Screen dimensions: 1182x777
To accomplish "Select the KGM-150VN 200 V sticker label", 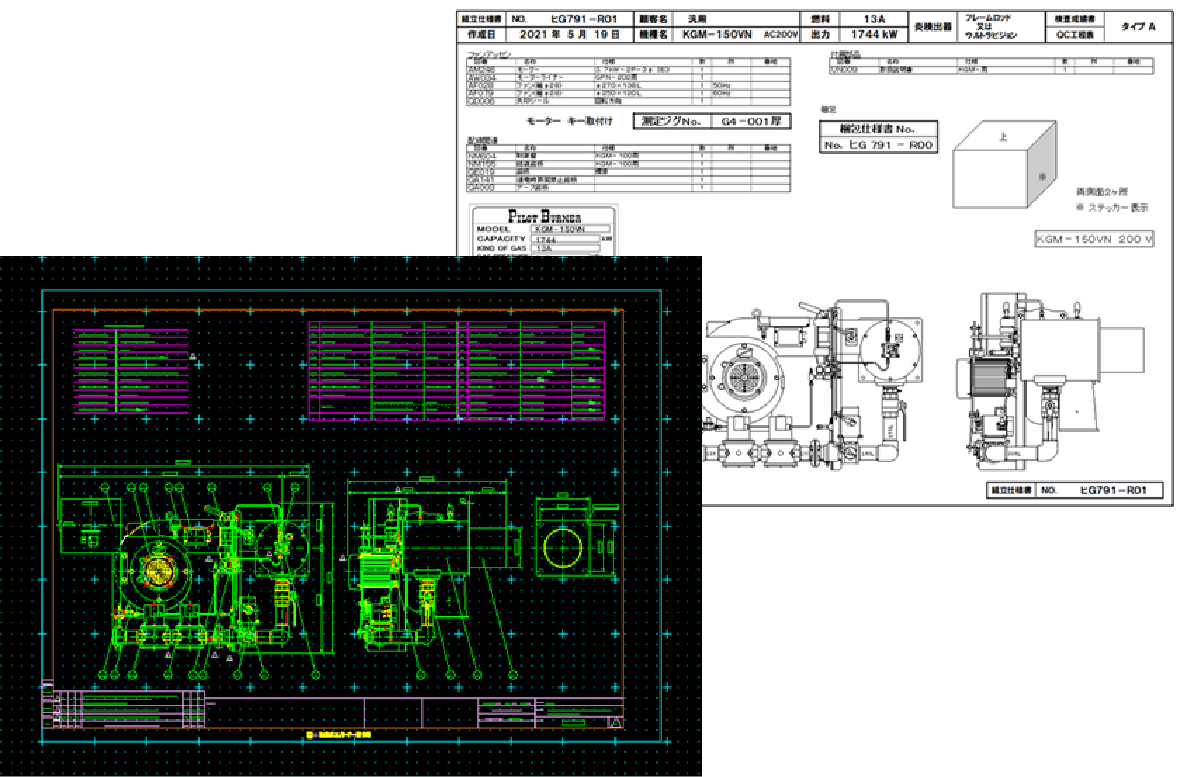I will [x=1093, y=240].
